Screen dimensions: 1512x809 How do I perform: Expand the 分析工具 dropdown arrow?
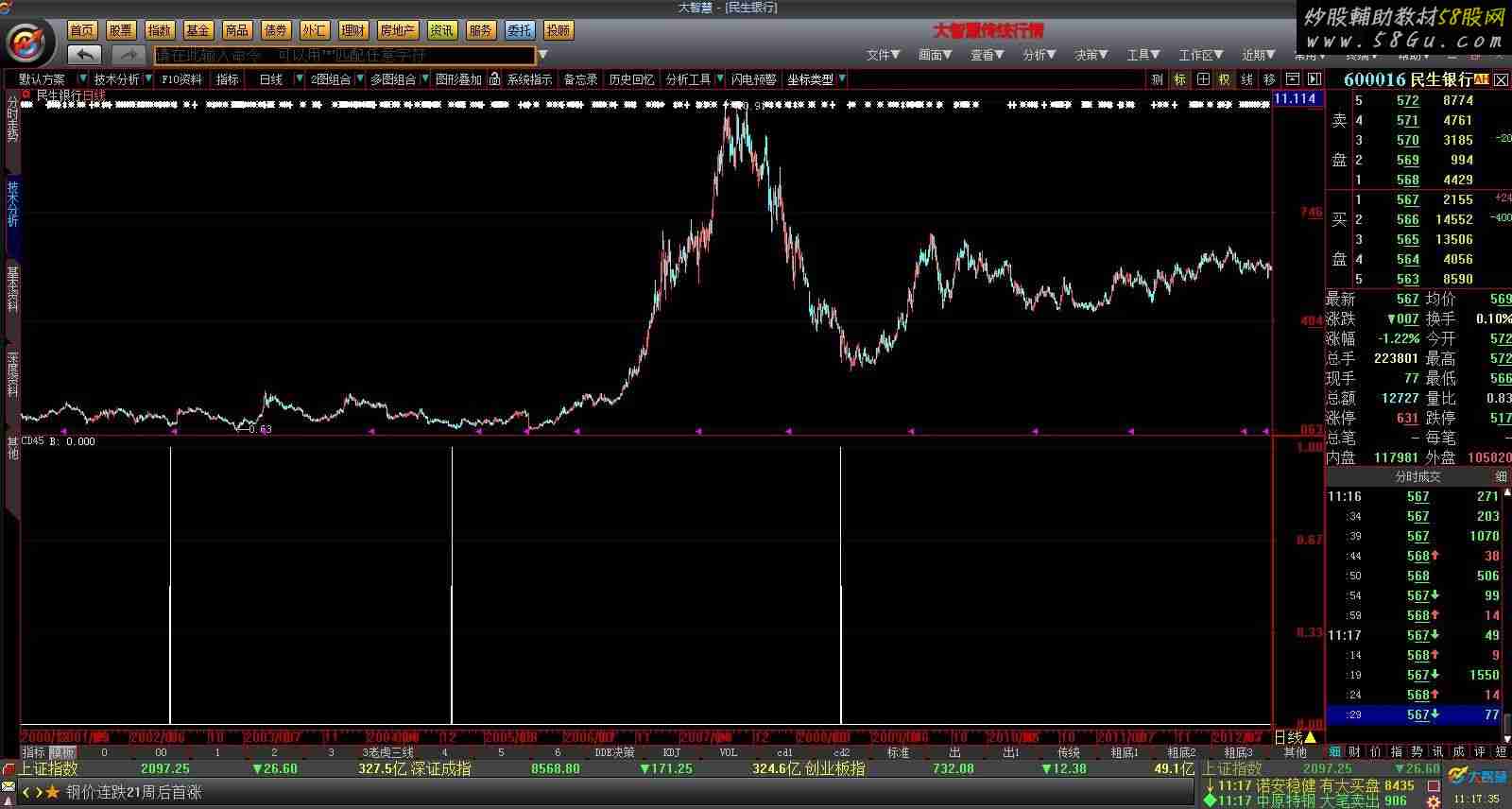pyautogui.click(x=720, y=79)
